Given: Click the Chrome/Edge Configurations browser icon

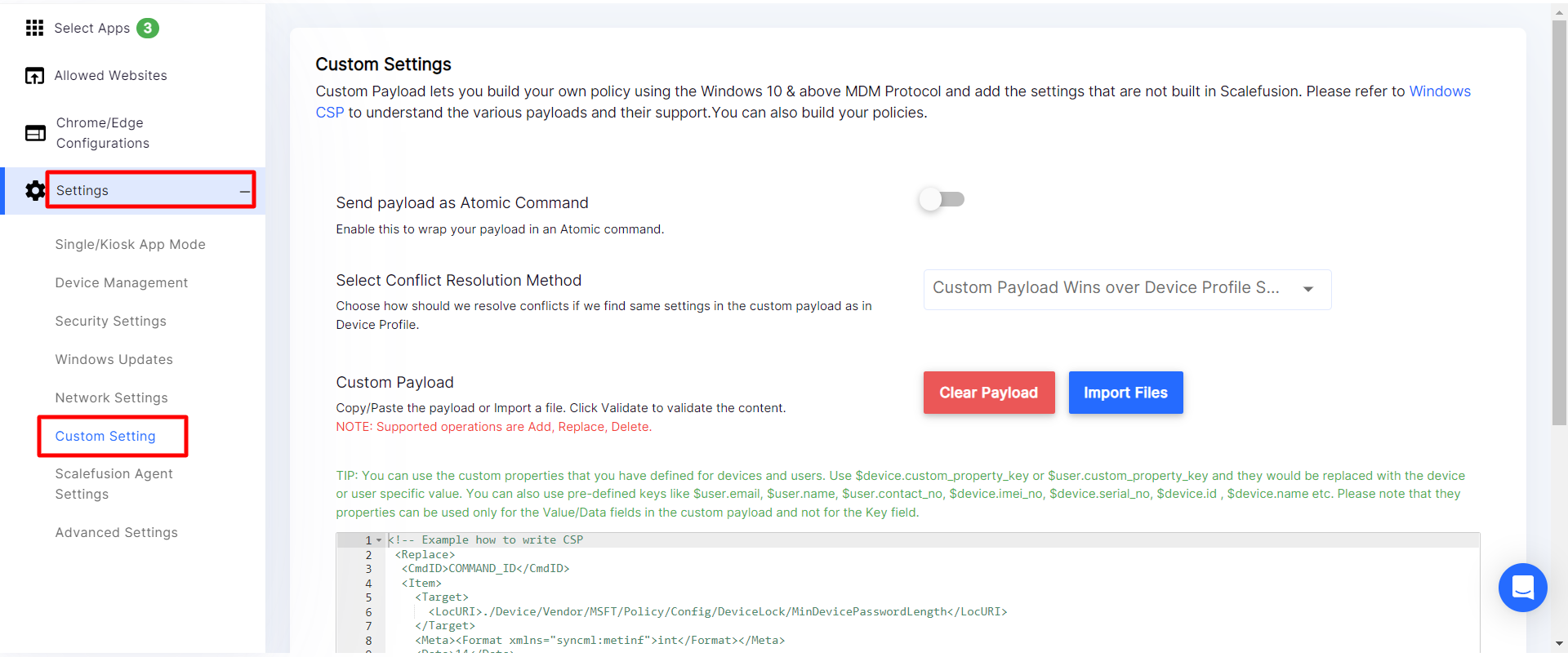Looking at the screenshot, I should tap(35, 133).
